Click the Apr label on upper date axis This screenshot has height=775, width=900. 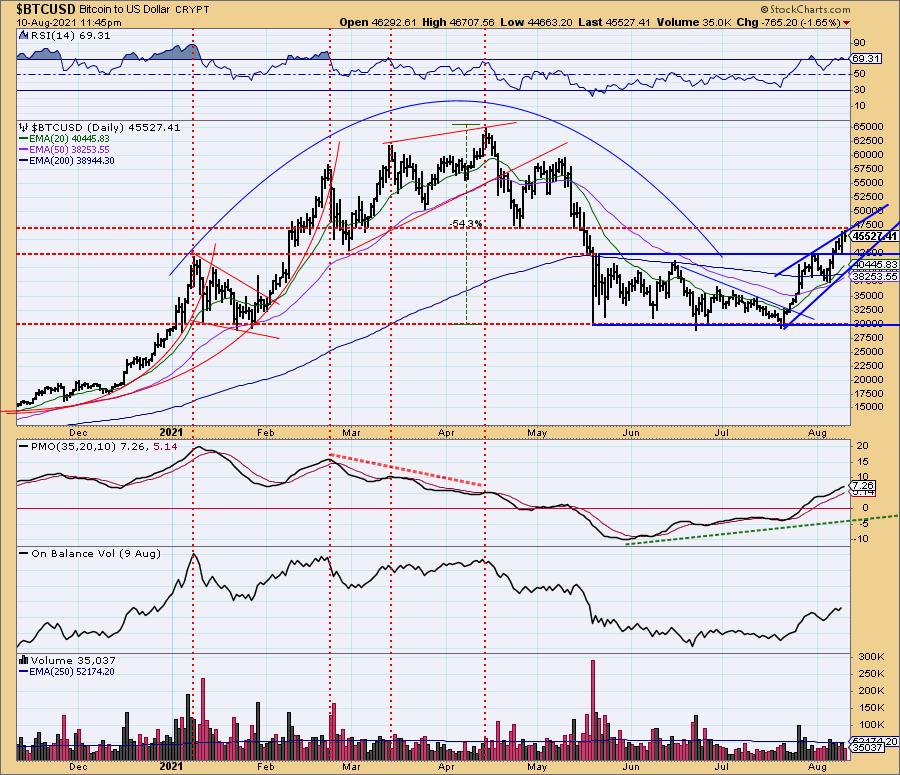[x=446, y=432]
